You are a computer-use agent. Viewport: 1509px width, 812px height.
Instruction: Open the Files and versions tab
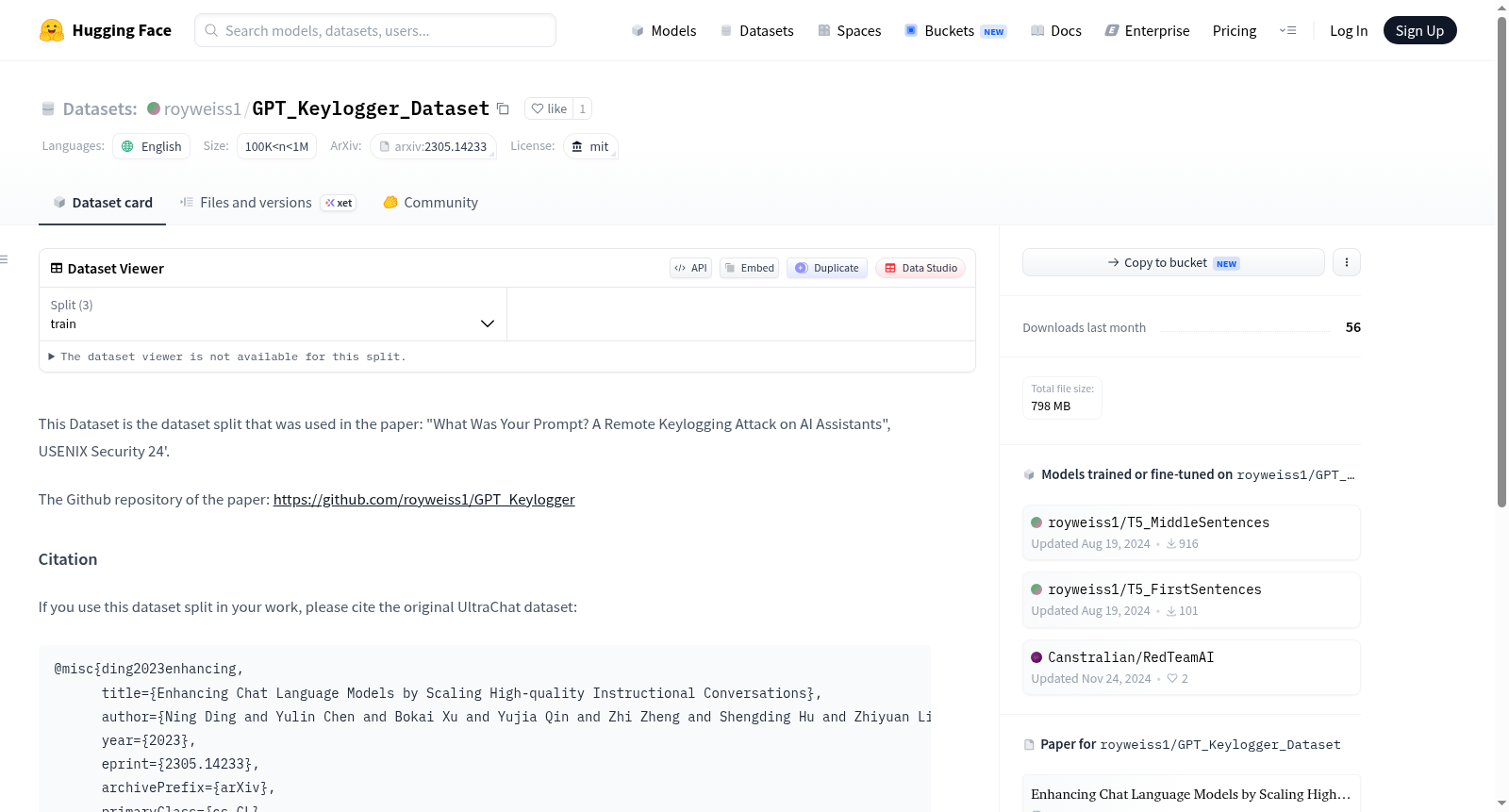coord(268,203)
